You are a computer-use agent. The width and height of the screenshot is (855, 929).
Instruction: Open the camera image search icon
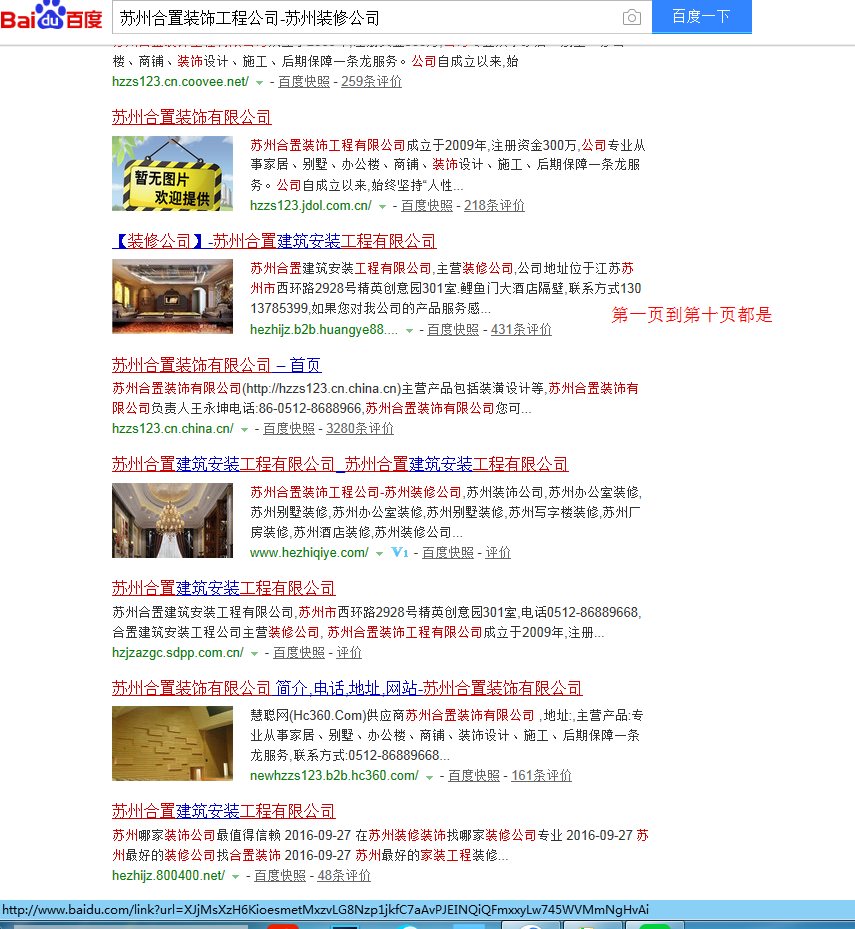tap(632, 17)
